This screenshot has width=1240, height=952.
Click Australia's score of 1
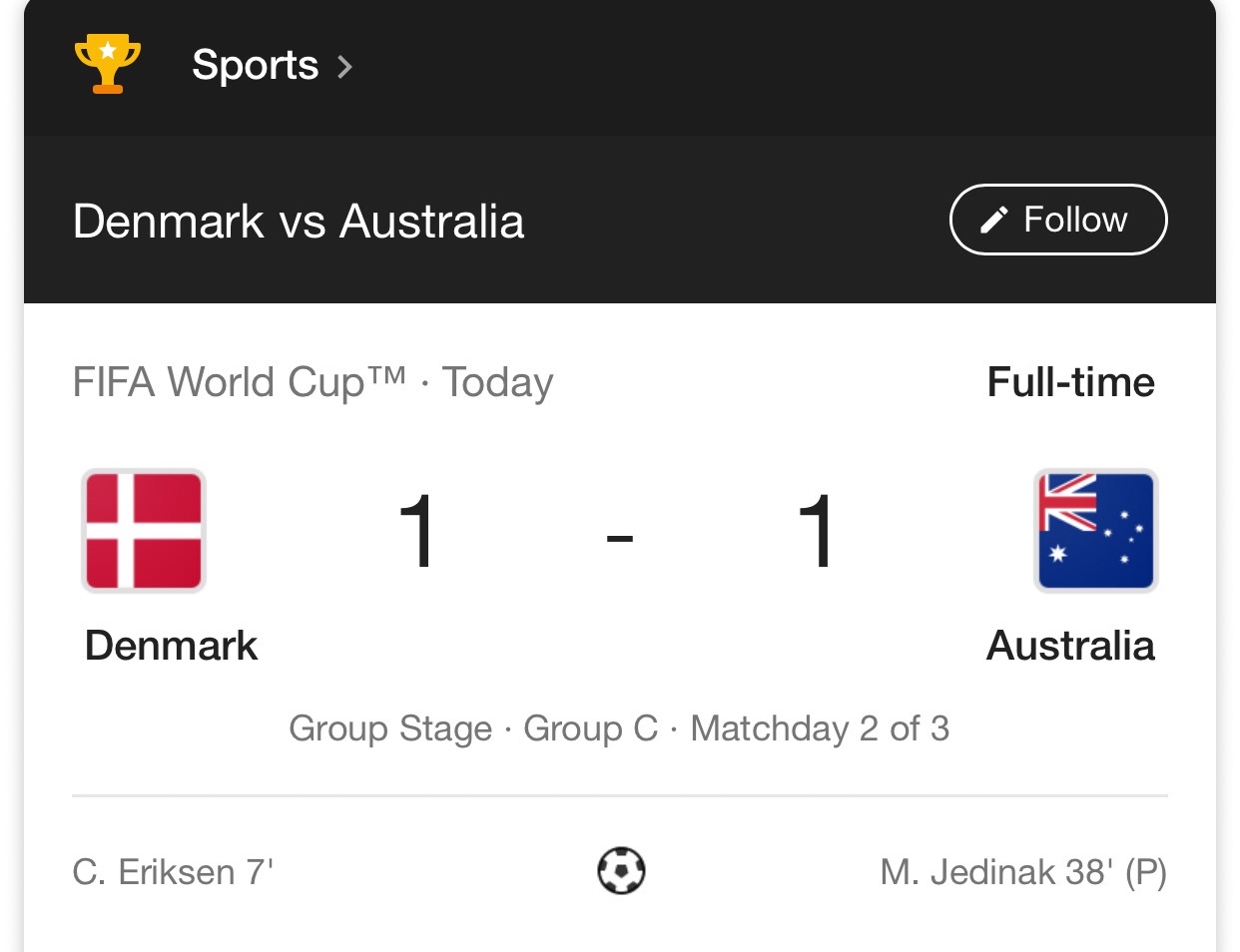coord(816,532)
